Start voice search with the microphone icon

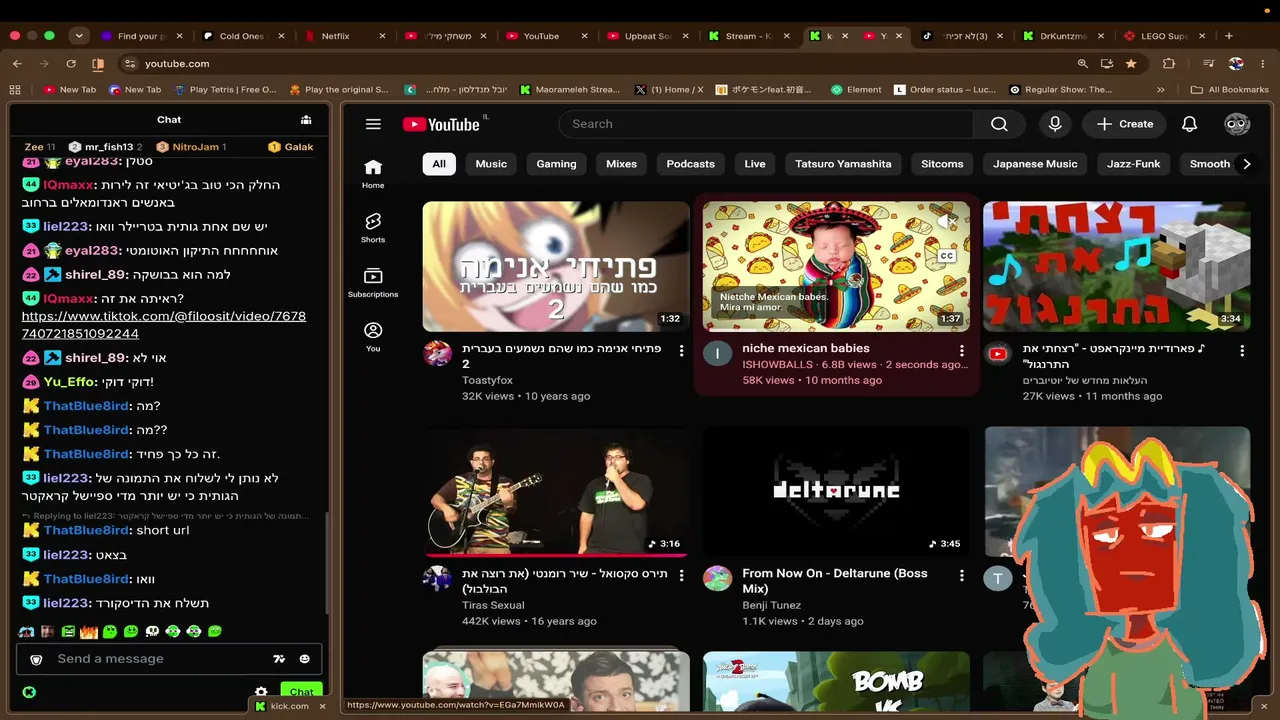pos(1054,124)
